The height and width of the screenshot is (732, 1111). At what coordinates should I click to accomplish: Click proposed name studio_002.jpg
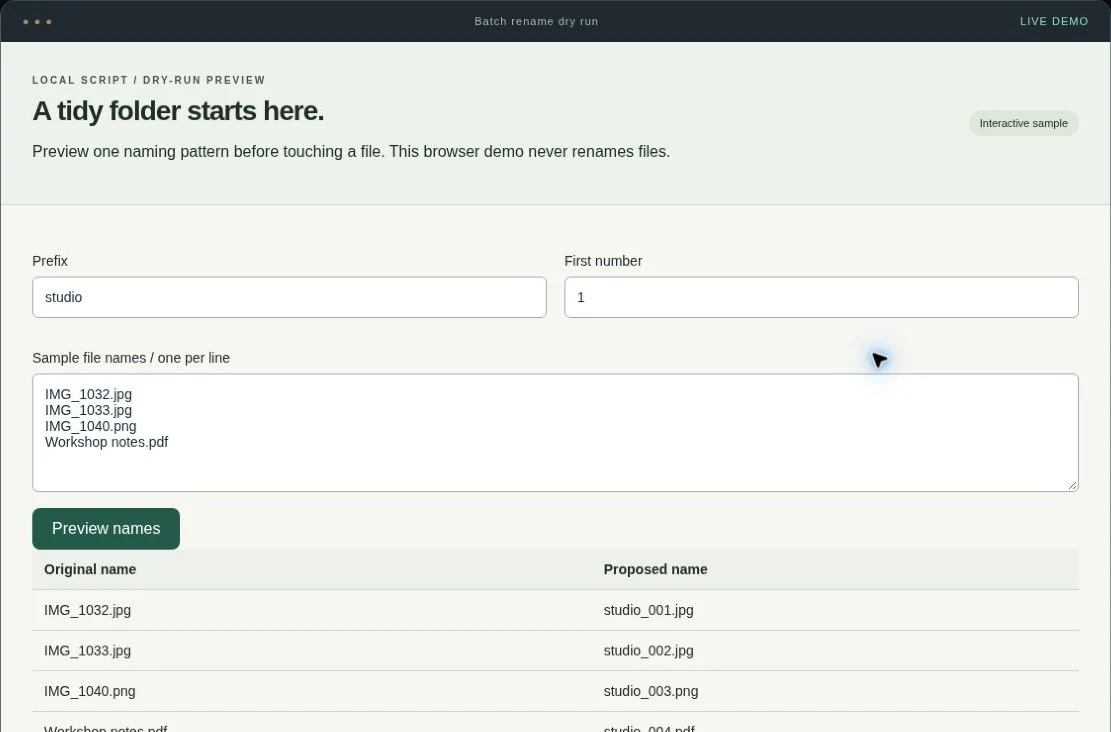tap(648, 651)
